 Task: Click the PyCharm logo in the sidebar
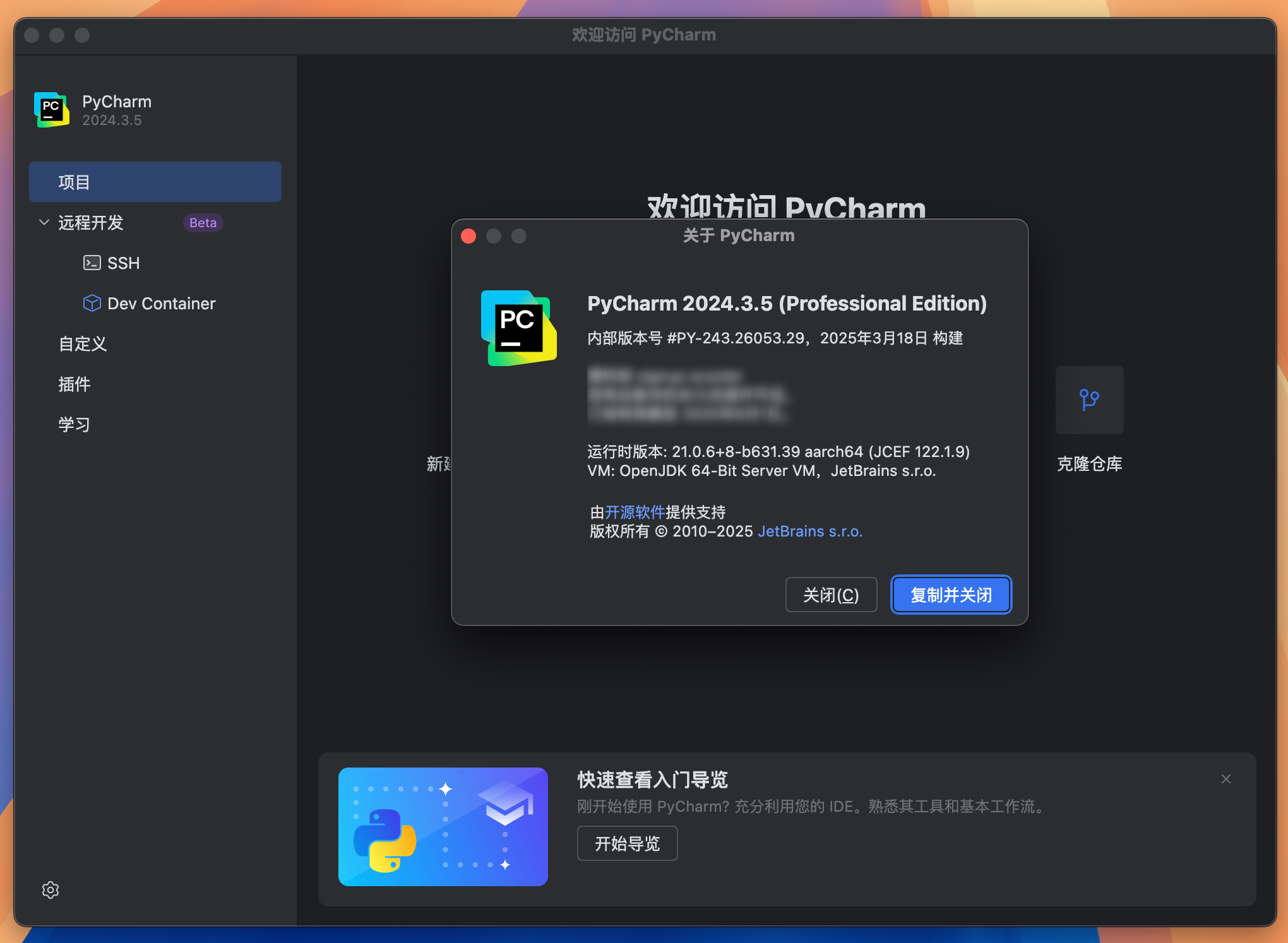click(52, 110)
